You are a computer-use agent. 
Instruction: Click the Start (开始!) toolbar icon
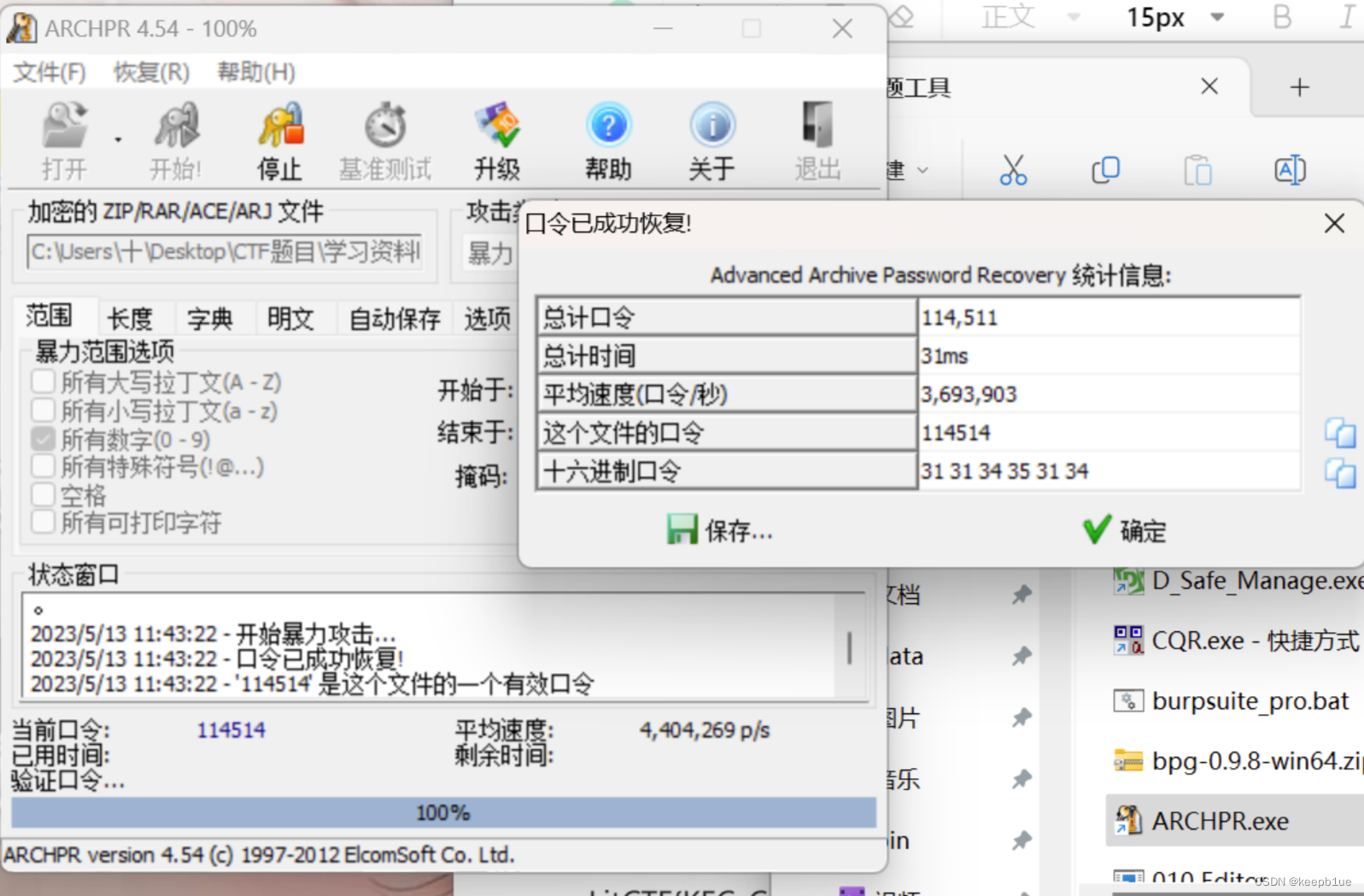(x=176, y=140)
